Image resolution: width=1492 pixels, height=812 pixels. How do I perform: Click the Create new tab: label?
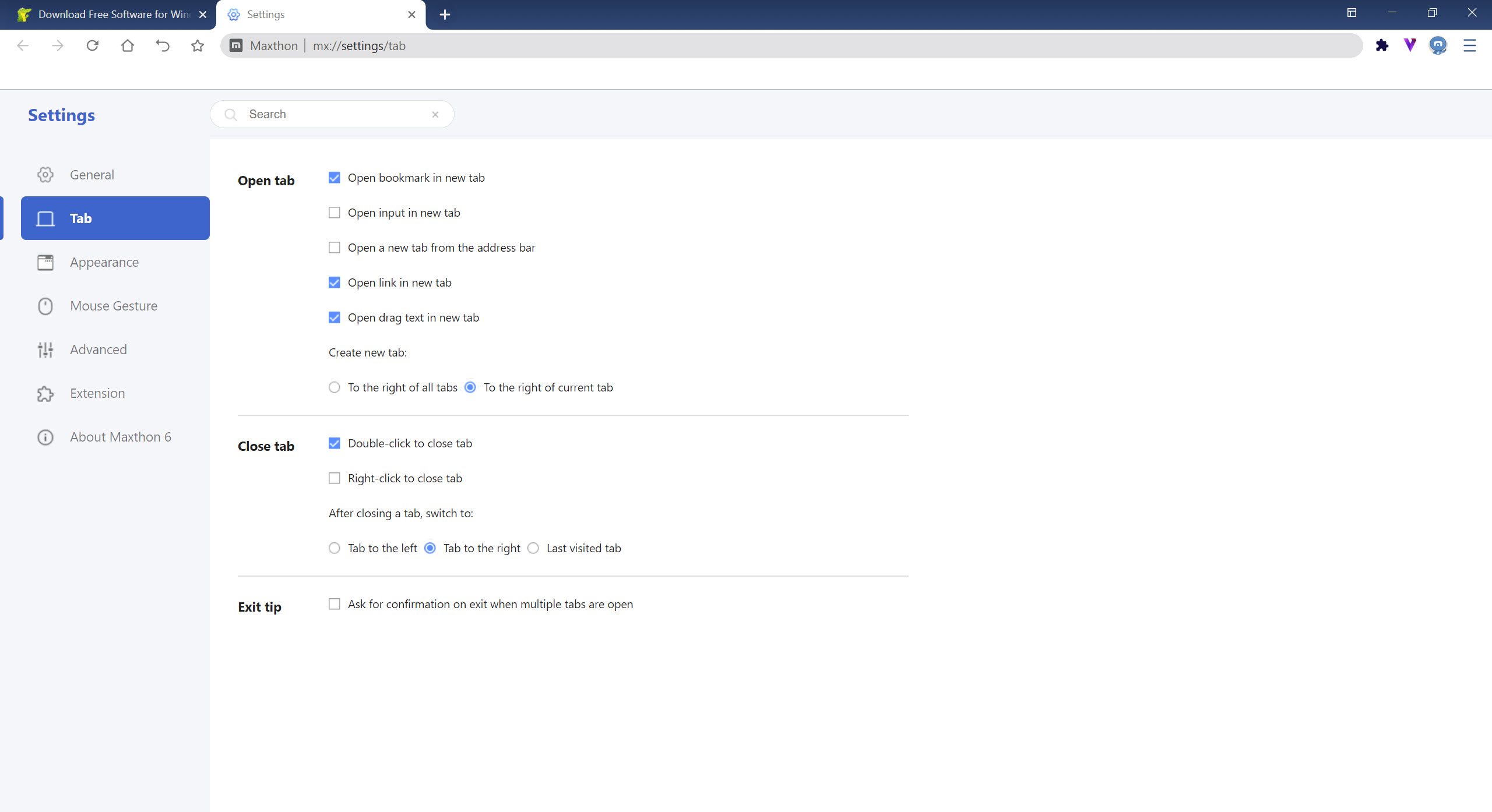click(x=368, y=352)
